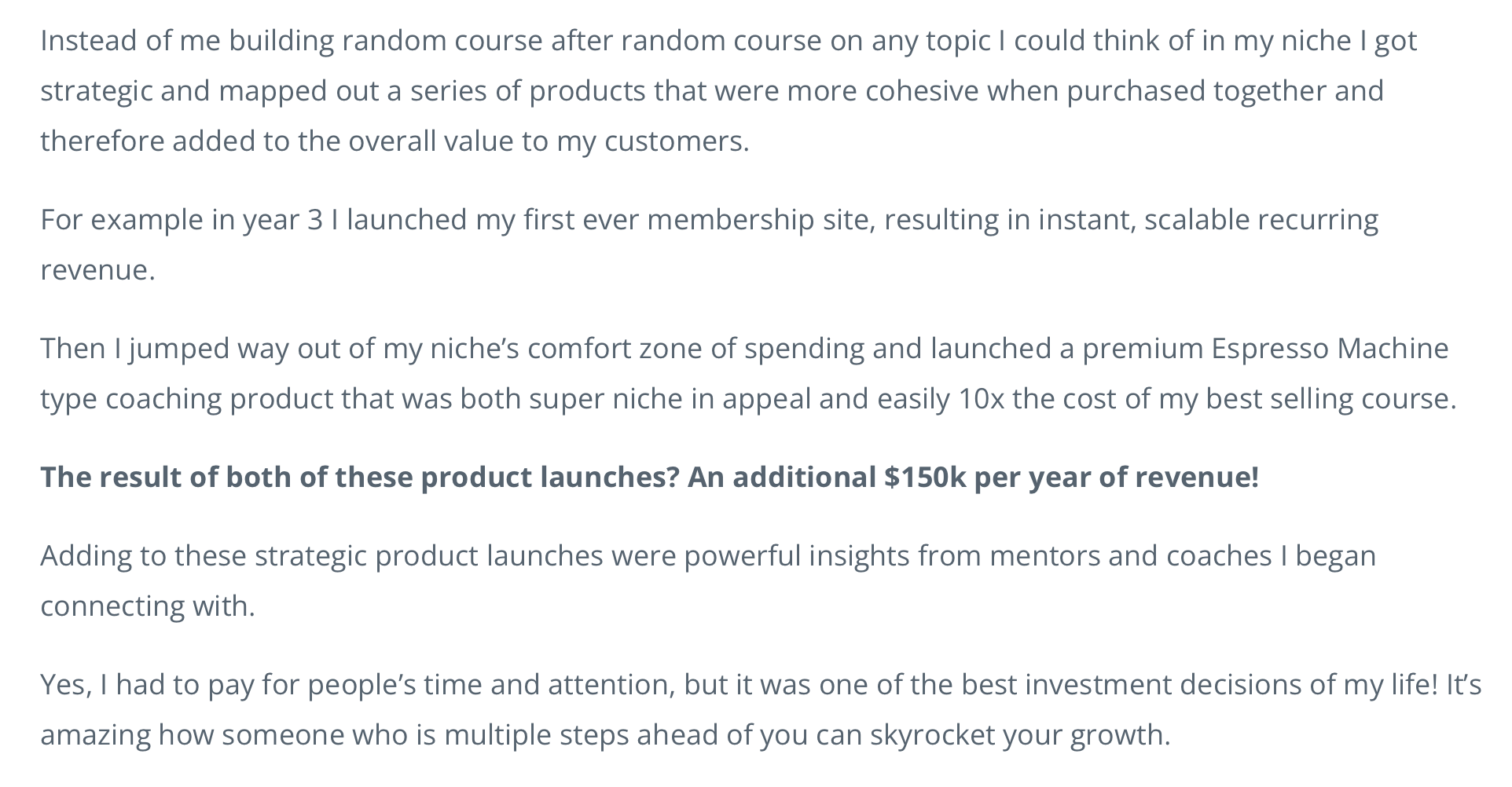The height and width of the screenshot is (787, 1512).
Task: Click the word "revenue." ending the second paragraph
Action: (97, 270)
